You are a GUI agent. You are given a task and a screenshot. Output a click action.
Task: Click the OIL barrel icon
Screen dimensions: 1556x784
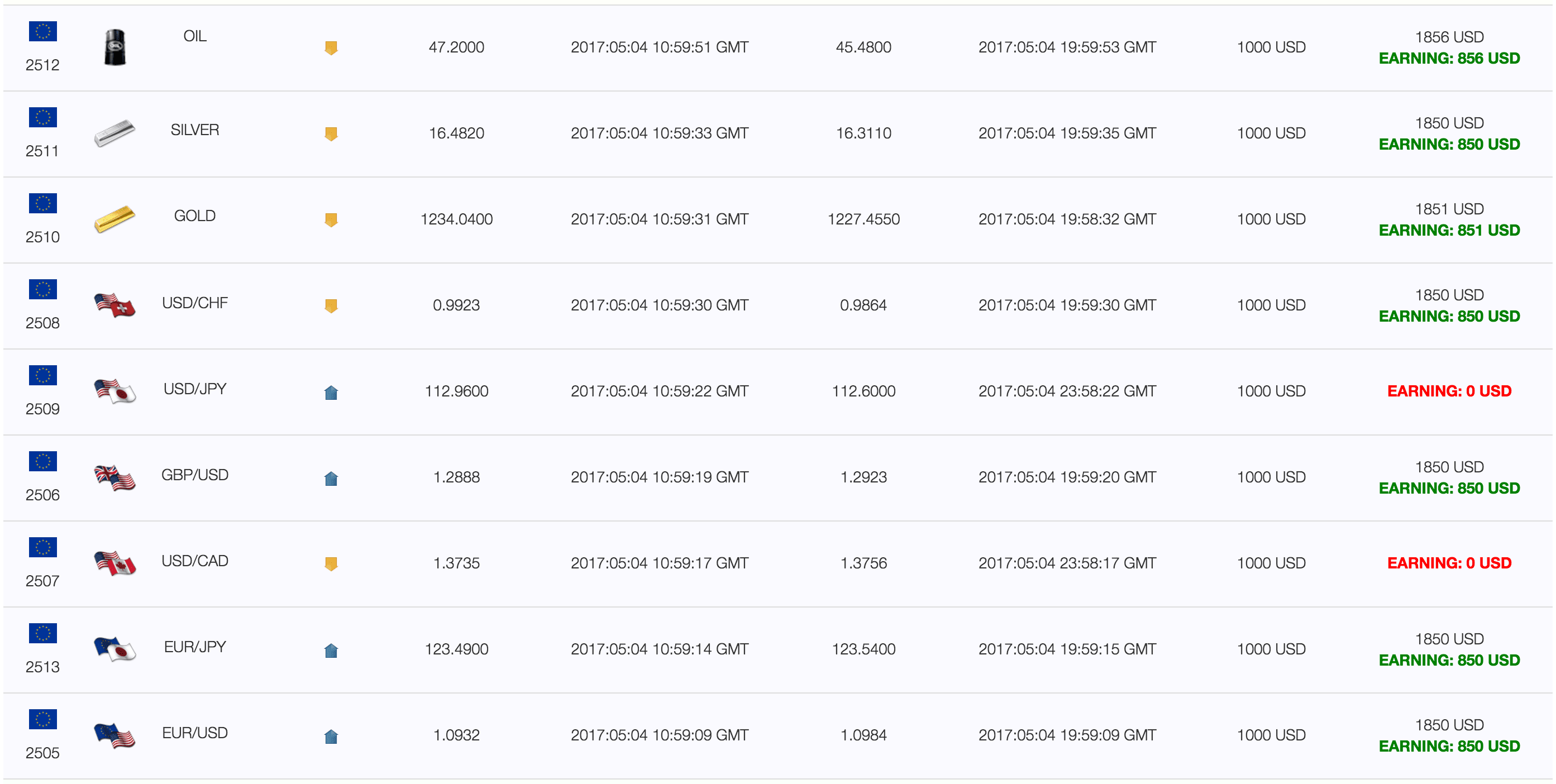114,47
